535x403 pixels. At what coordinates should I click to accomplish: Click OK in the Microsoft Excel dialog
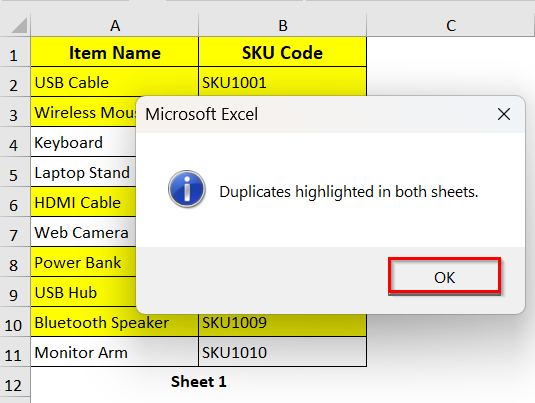tap(444, 277)
